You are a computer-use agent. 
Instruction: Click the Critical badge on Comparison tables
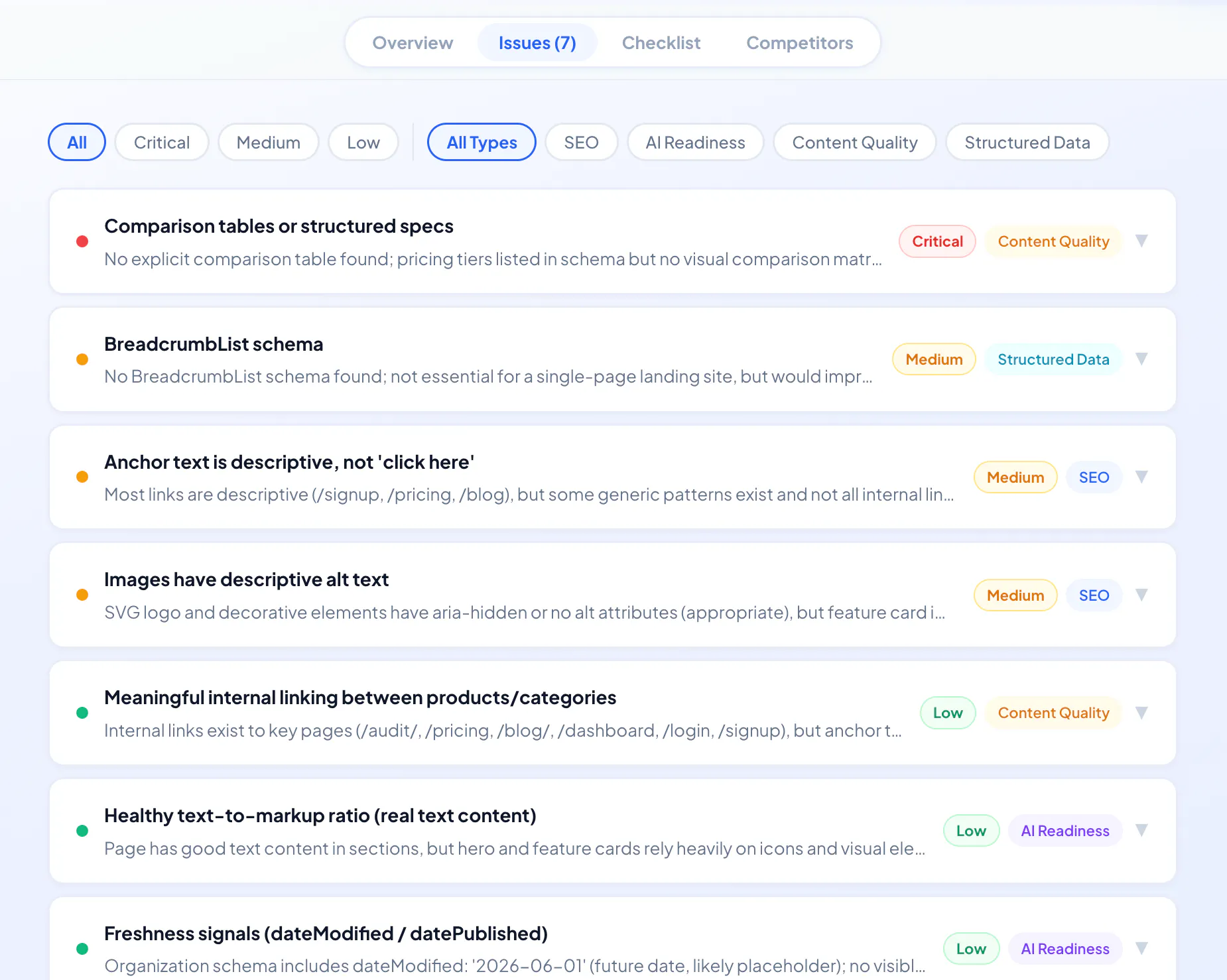click(x=937, y=241)
